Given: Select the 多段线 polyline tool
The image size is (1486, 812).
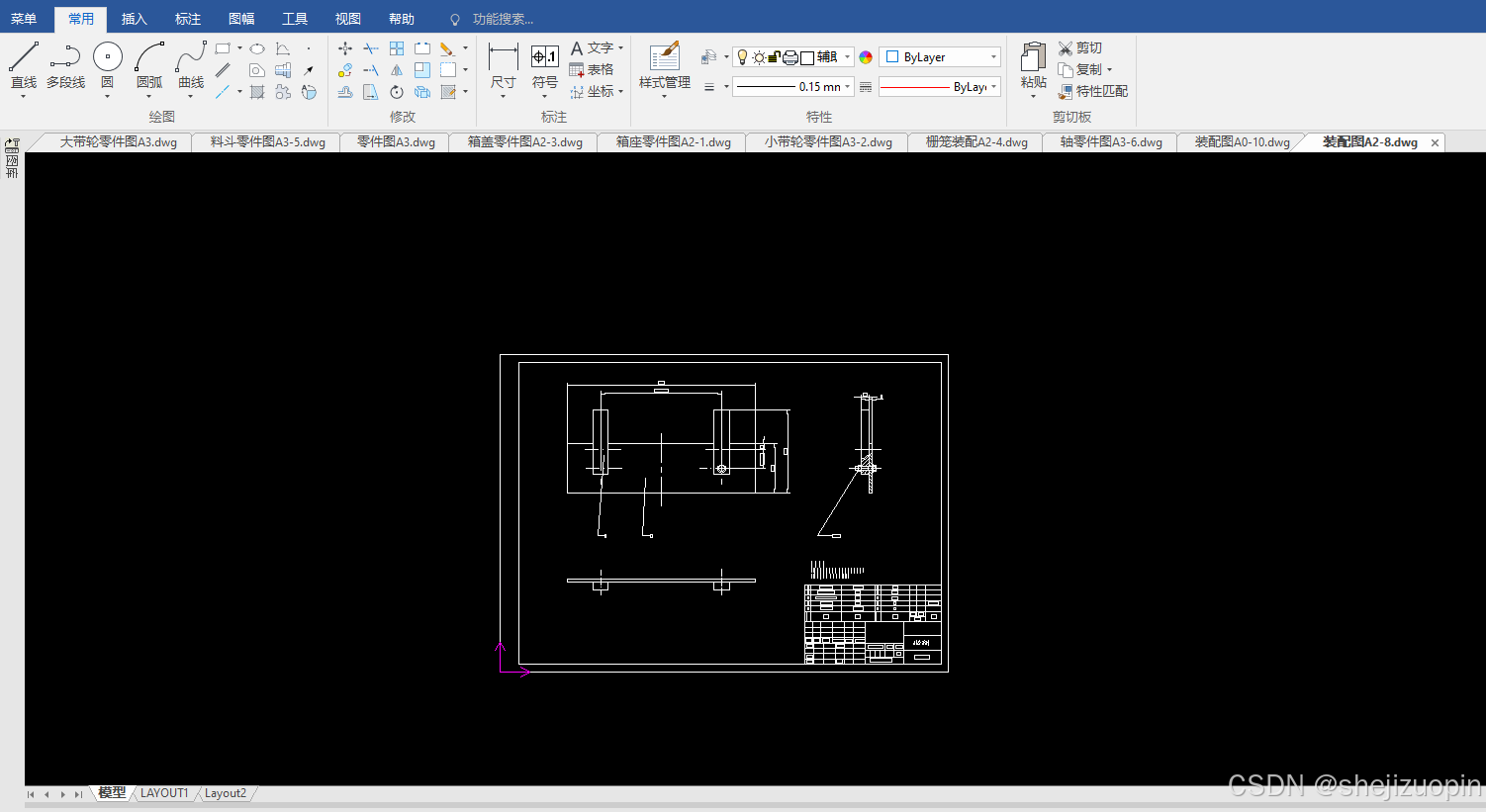Looking at the screenshot, I should coord(65,65).
